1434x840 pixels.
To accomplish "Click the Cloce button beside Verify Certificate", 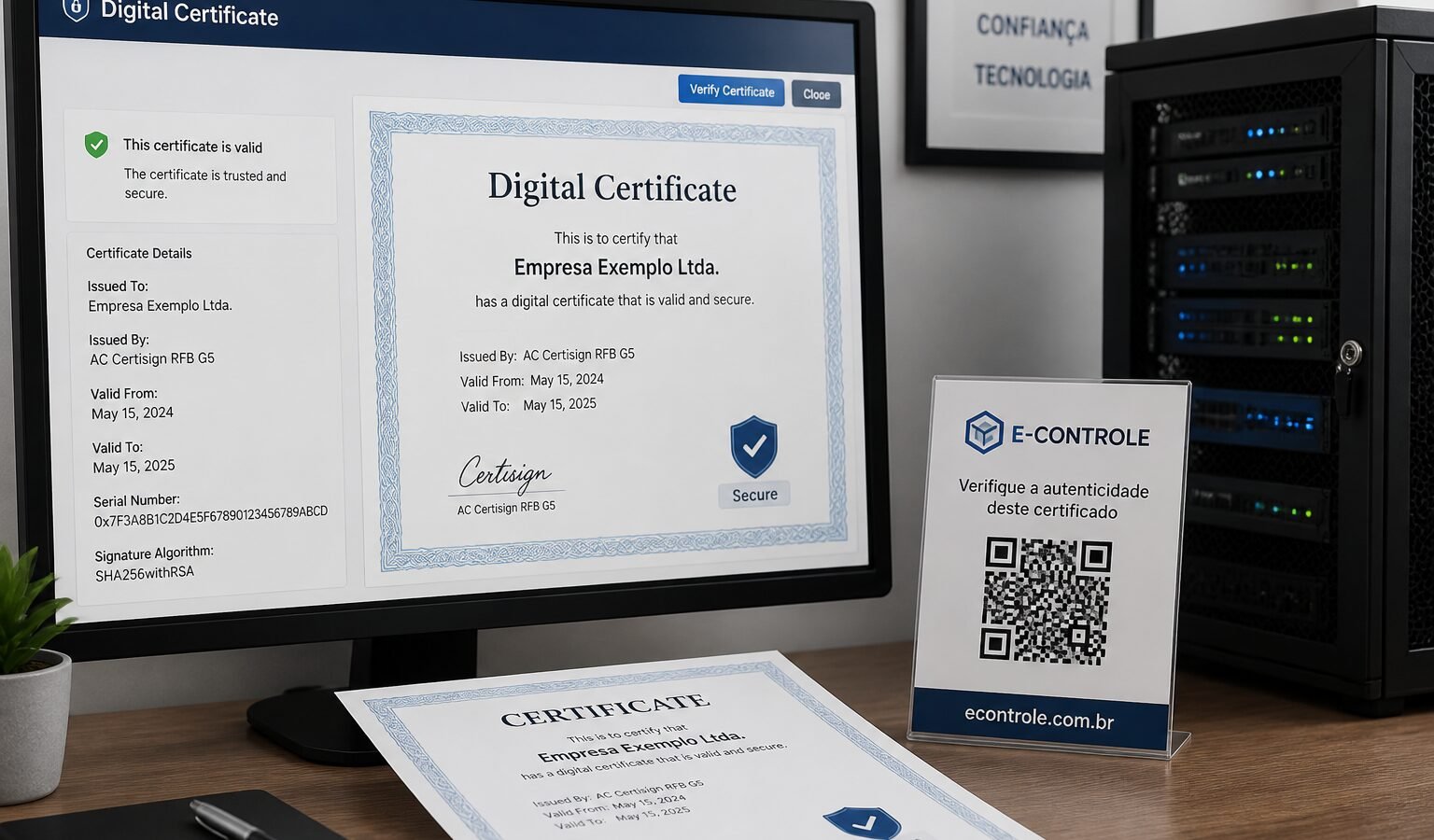I will (816, 94).
